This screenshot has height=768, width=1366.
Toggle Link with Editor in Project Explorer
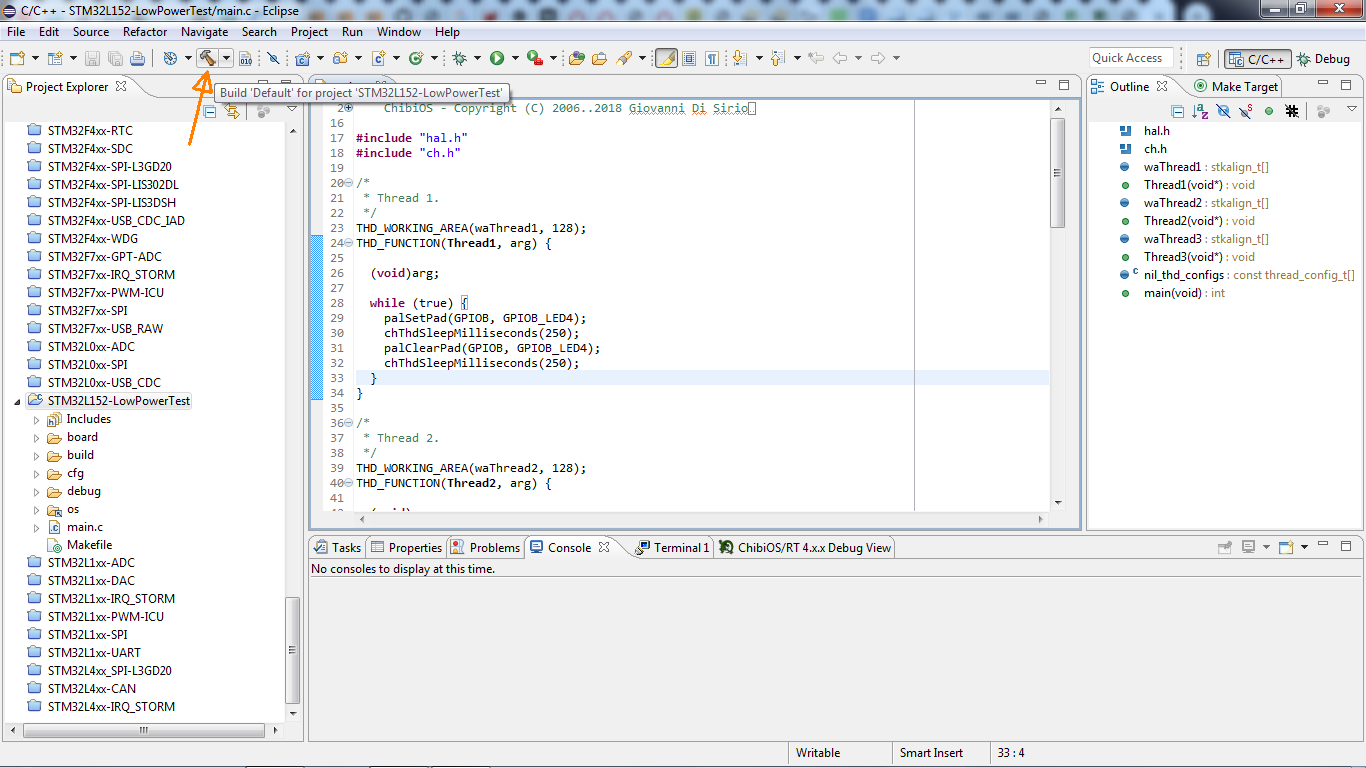click(232, 111)
